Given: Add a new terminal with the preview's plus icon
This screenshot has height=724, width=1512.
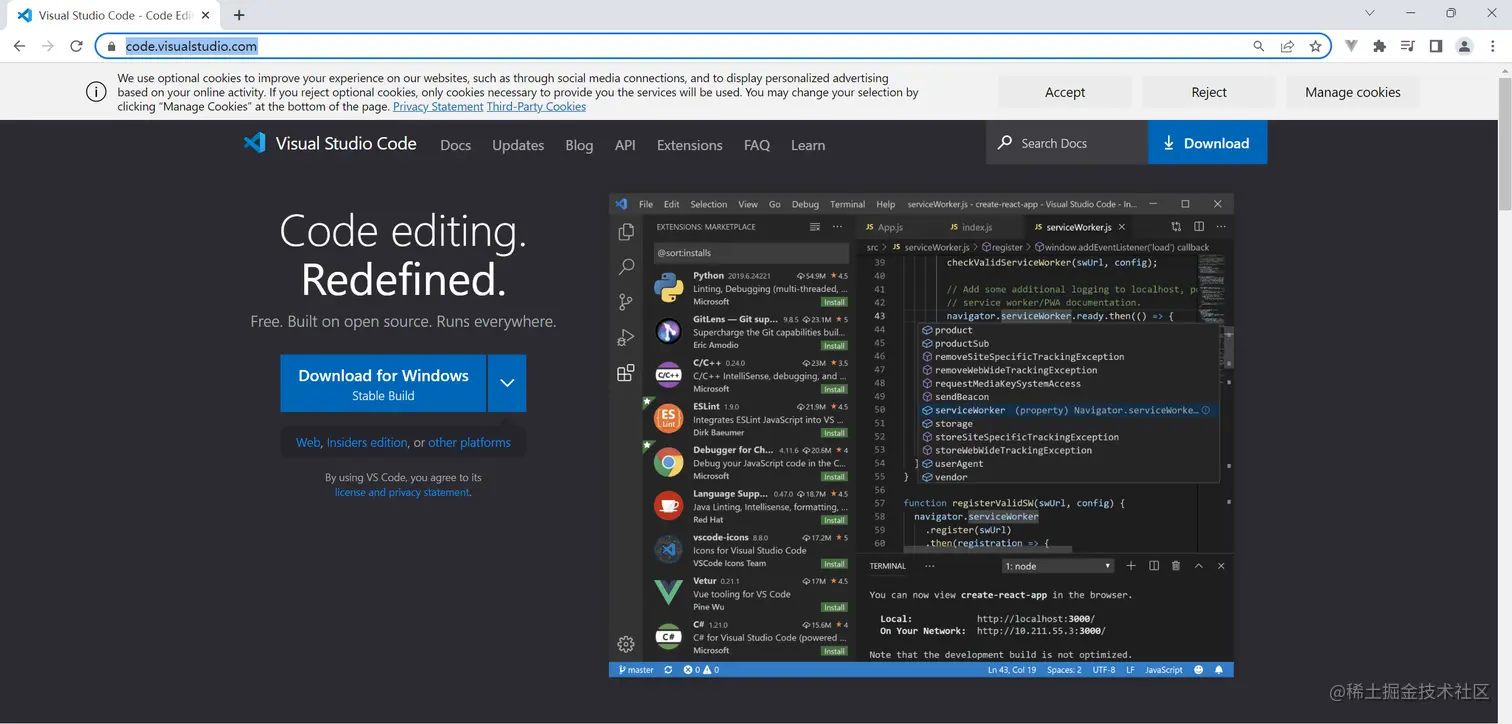Looking at the screenshot, I should (1131, 566).
